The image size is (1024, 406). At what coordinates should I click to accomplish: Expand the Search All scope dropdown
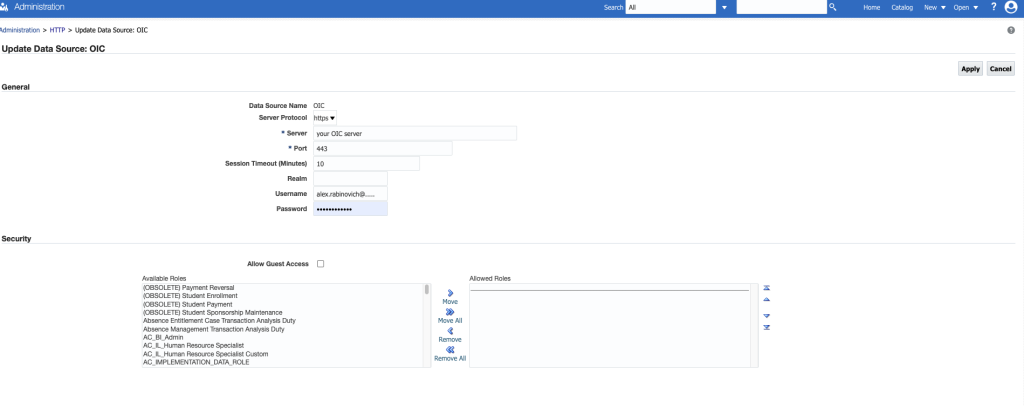pos(725,7)
